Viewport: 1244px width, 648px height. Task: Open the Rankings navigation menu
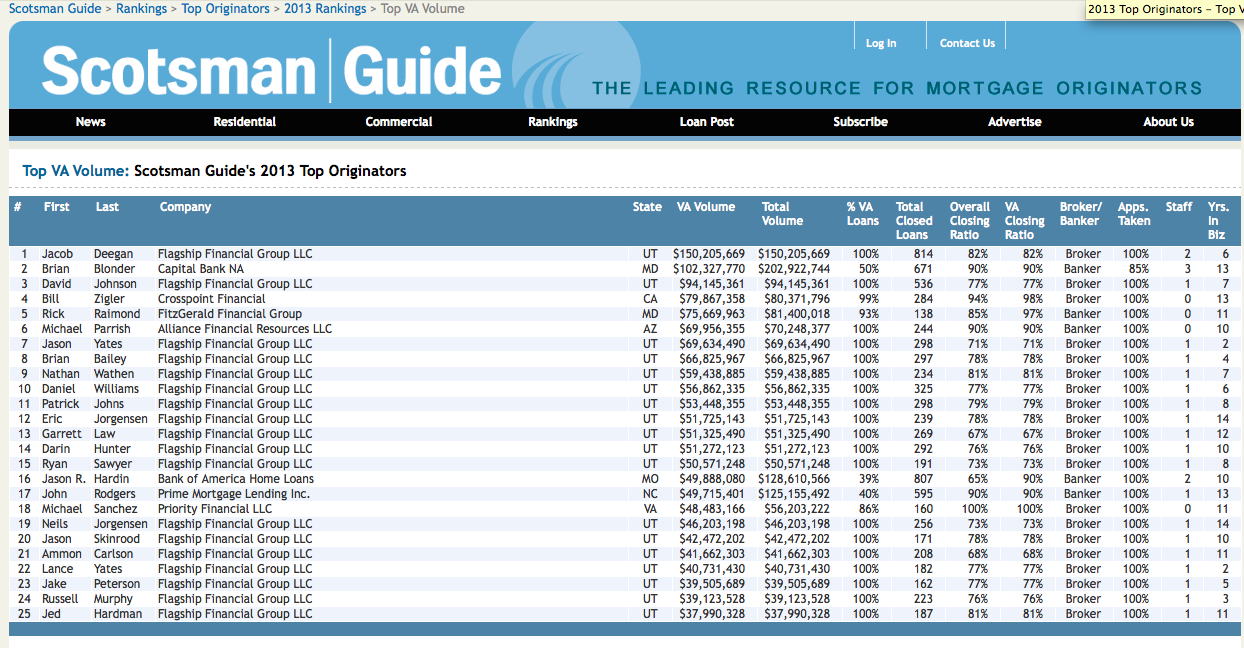[552, 122]
